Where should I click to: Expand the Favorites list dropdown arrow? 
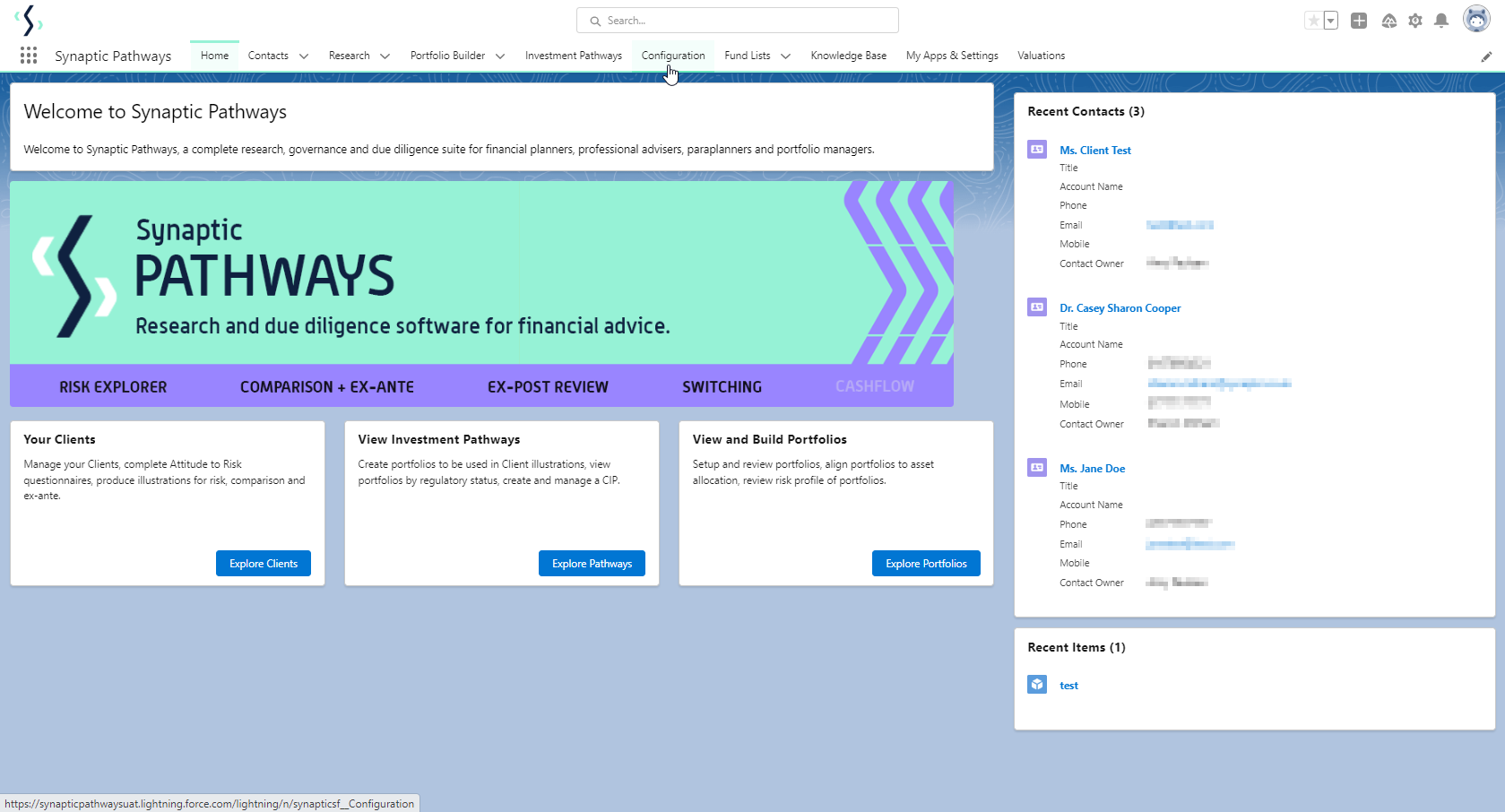pos(1330,21)
